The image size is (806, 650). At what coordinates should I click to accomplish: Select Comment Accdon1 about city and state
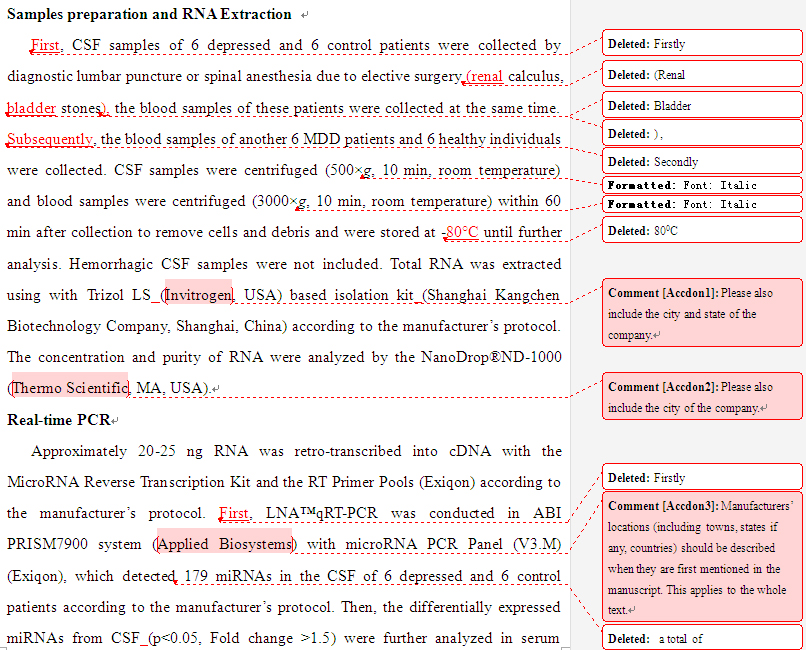[700, 312]
